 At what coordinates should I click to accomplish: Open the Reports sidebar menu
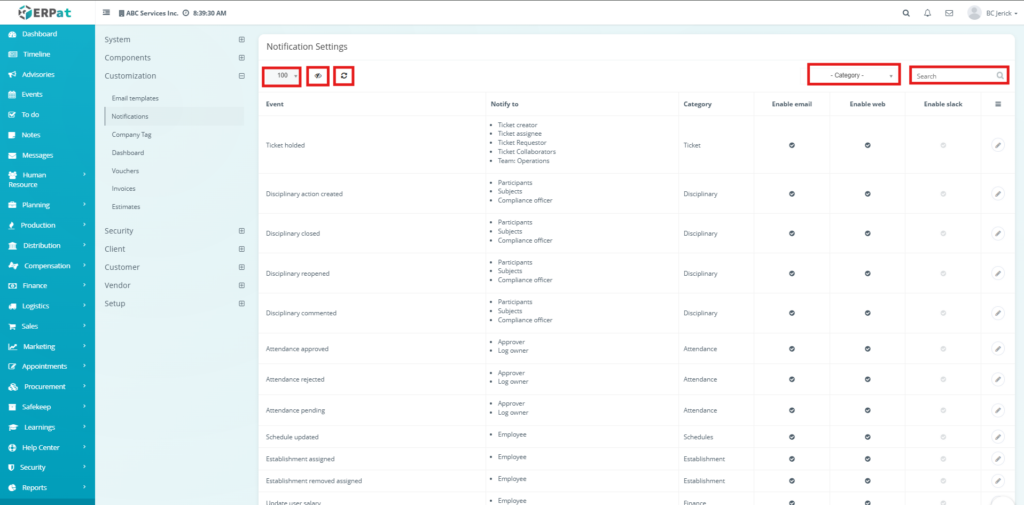click(x=47, y=487)
